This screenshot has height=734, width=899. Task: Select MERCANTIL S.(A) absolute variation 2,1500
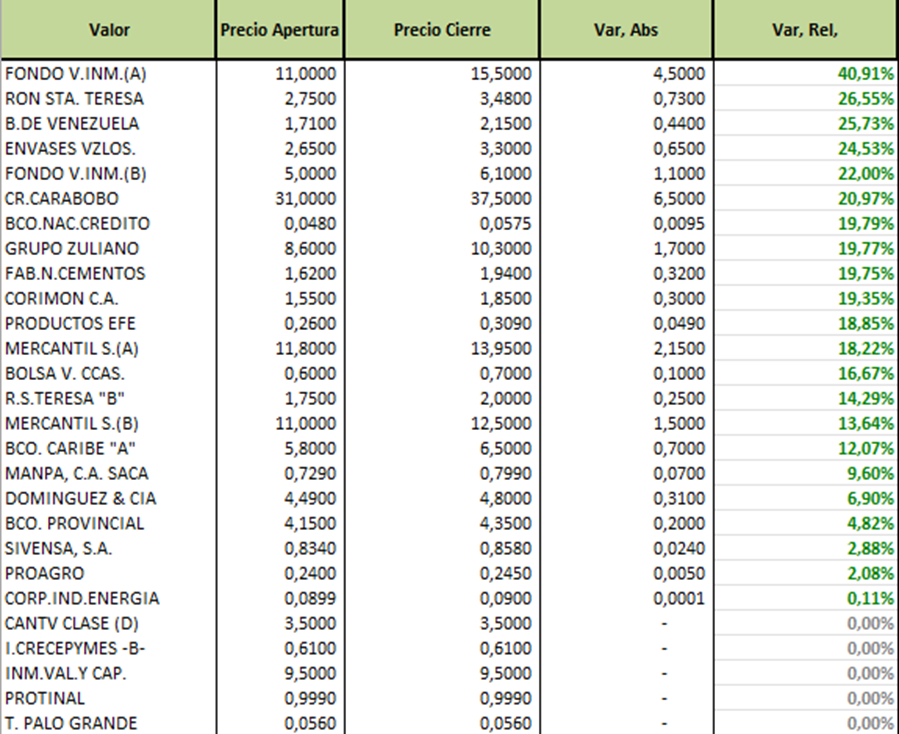pyautogui.click(x=678, y=349)
